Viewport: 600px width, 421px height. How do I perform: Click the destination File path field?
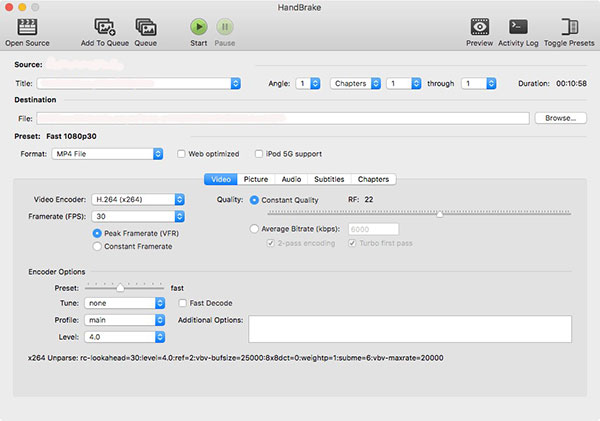[x=283, y=118]
